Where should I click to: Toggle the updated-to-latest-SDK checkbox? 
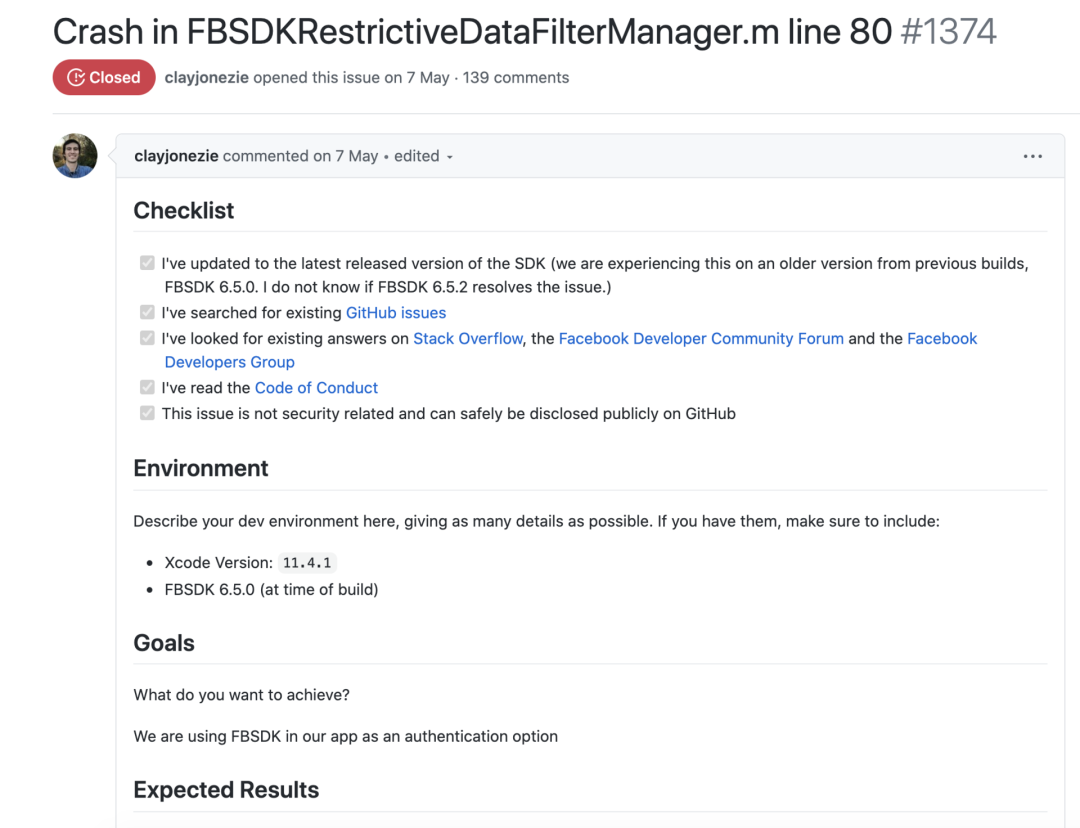pos(147,264)
